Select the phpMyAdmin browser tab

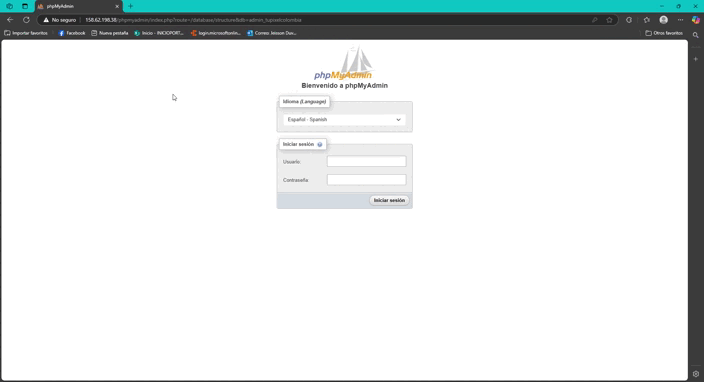coord(78,6)
